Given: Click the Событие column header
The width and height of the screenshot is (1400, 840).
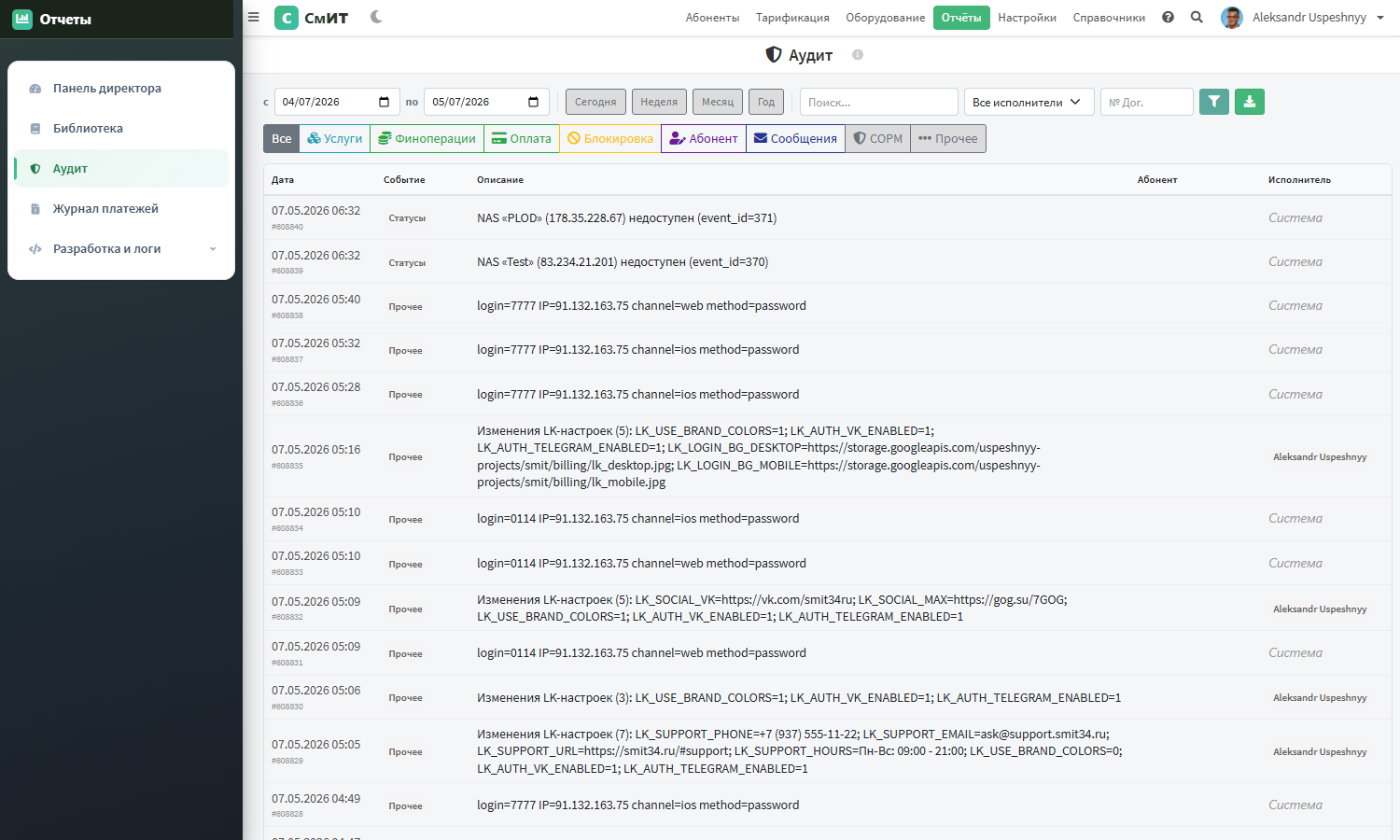Looking at the screenshot, I should (x=404, y=180).
